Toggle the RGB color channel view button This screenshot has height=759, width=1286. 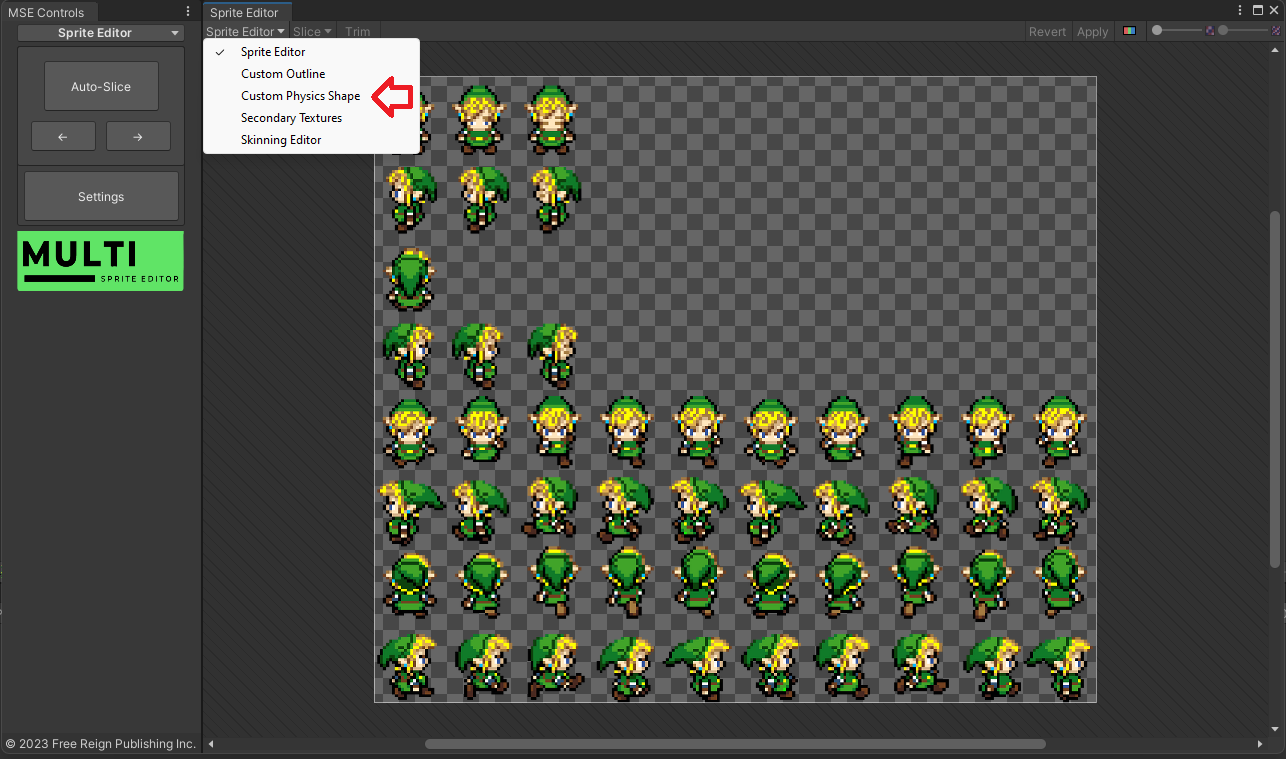click(1129, 31)
